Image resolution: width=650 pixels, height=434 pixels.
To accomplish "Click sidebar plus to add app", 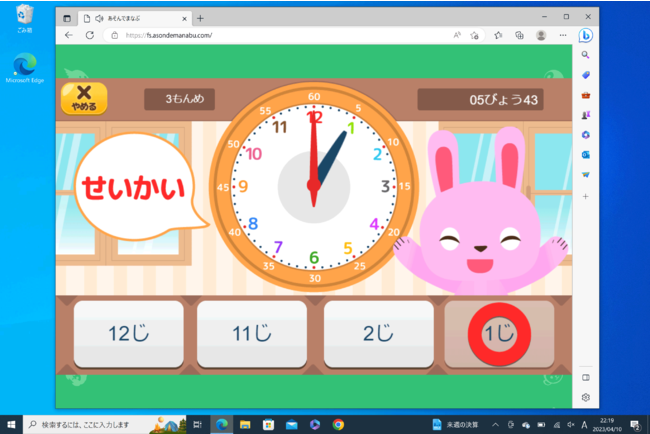I will tap(585, 196).
